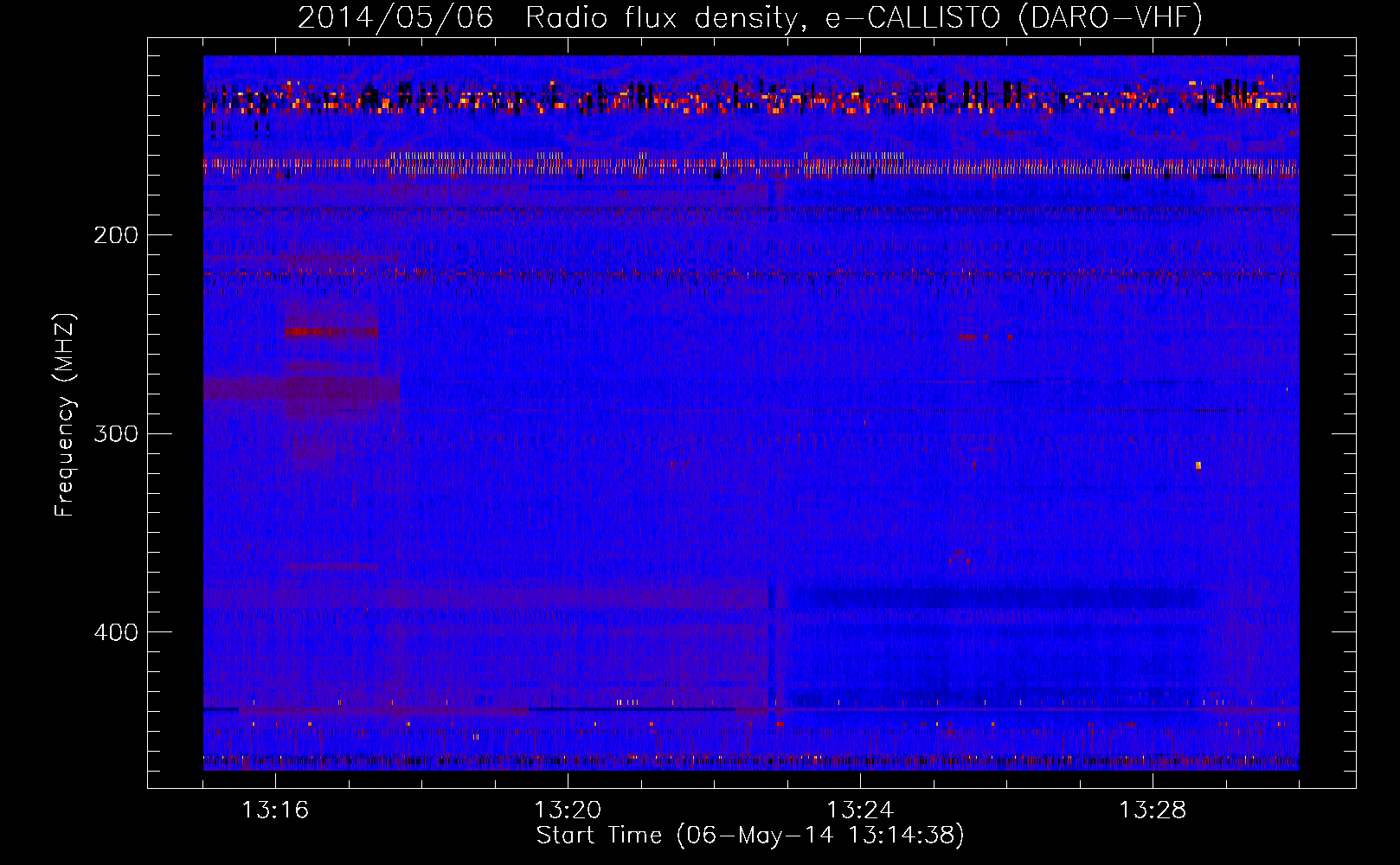Click the 13:24 time tick label
1400x865 pixels.
[x=860, y=811]
